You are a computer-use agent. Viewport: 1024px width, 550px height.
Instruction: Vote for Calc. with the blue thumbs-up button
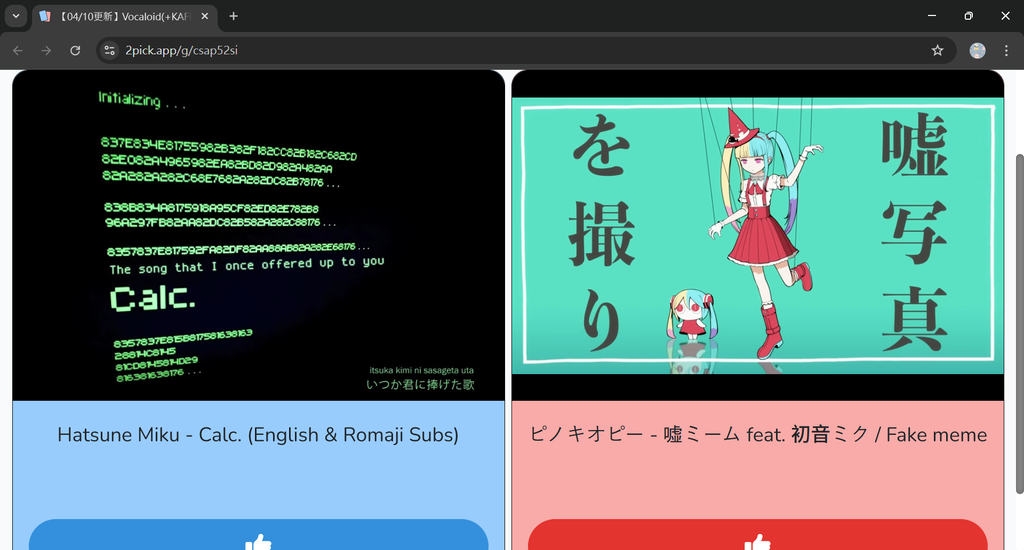click(x=259, y=536)
